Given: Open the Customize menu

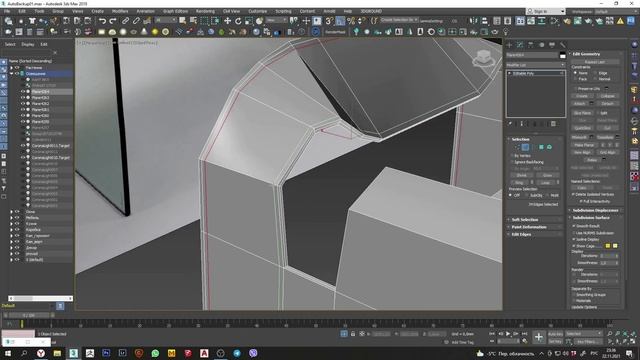Looking at the screenshot, I should coord(258,11).
